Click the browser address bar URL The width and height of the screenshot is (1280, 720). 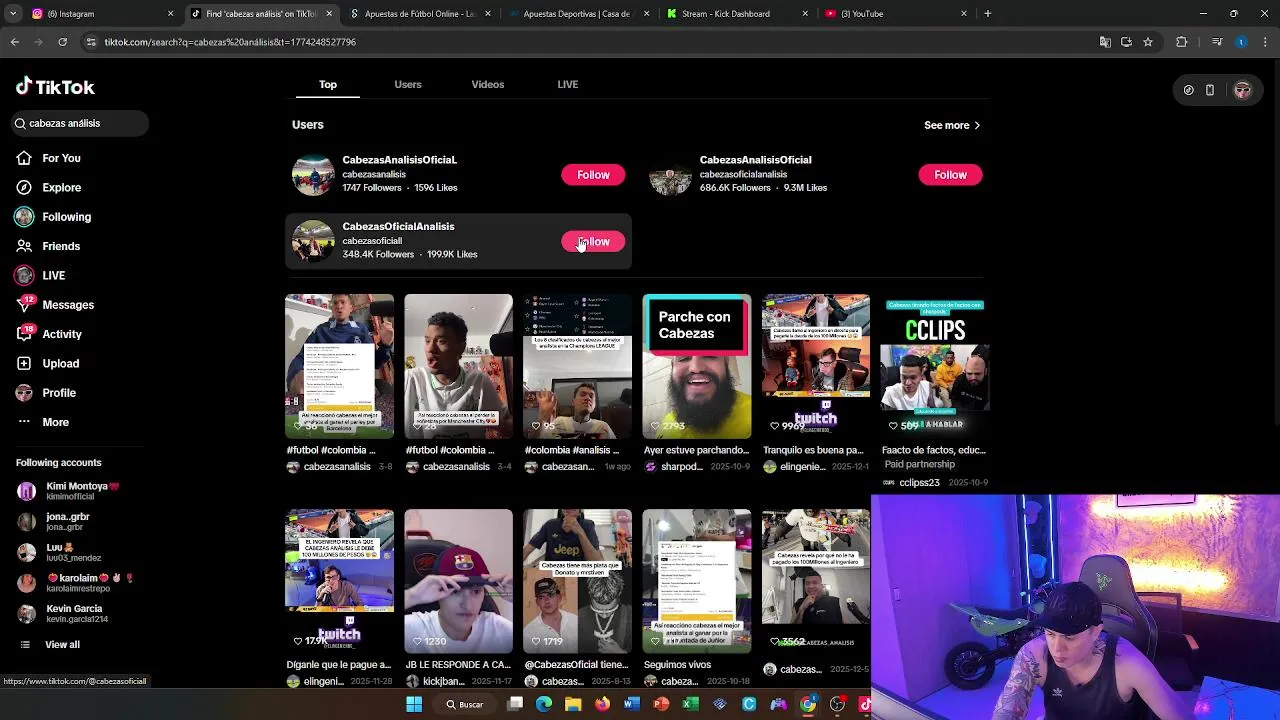click(x=230, y=42)
